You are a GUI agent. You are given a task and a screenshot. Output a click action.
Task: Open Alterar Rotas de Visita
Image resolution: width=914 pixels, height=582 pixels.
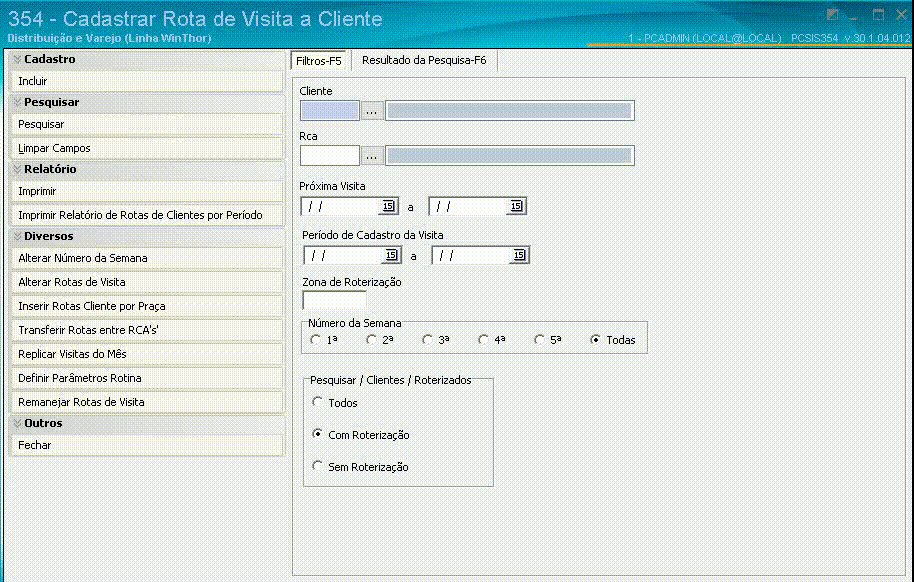pyautogui.click(x=147, y=282)
